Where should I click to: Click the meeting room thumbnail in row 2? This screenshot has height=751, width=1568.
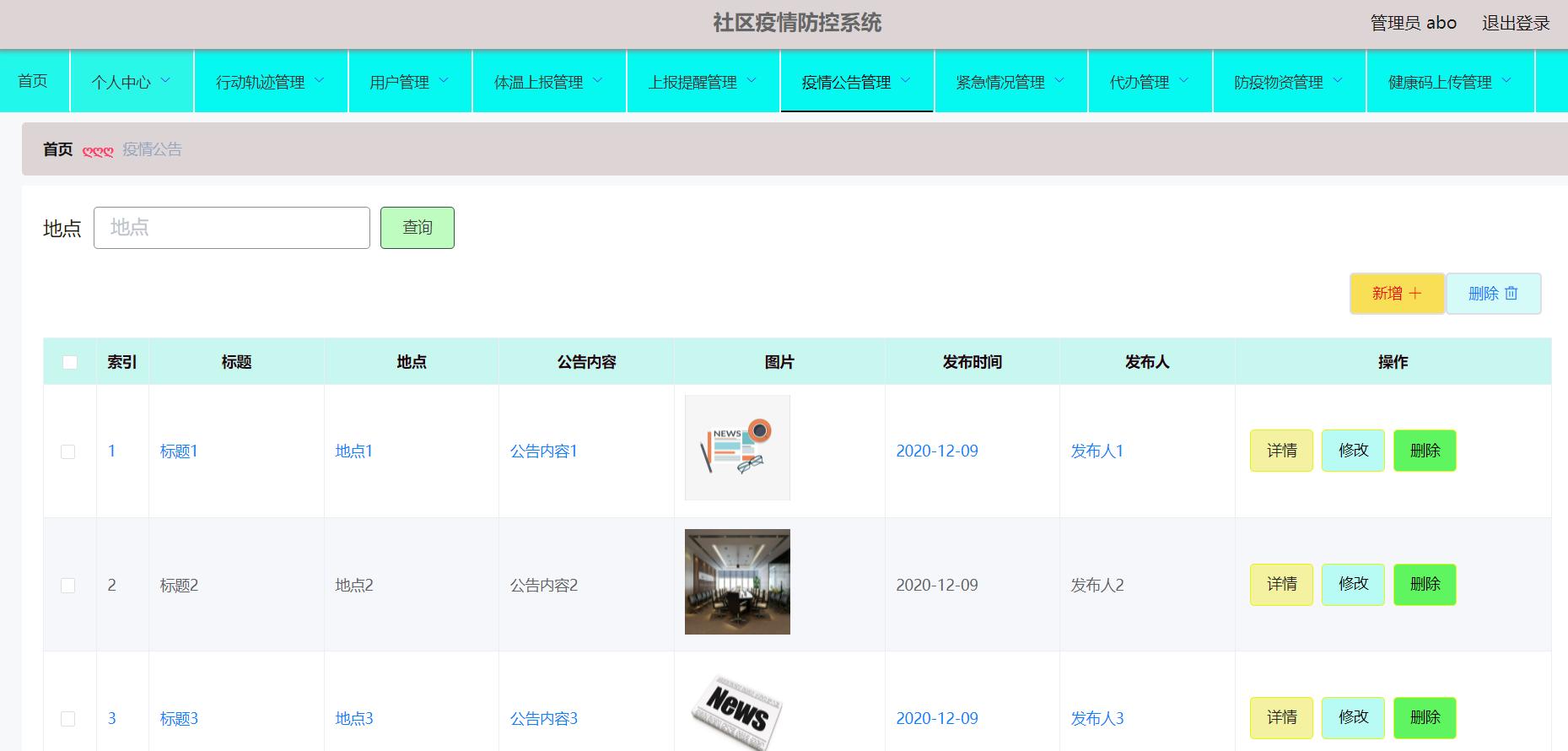click(x=737, y=581)
